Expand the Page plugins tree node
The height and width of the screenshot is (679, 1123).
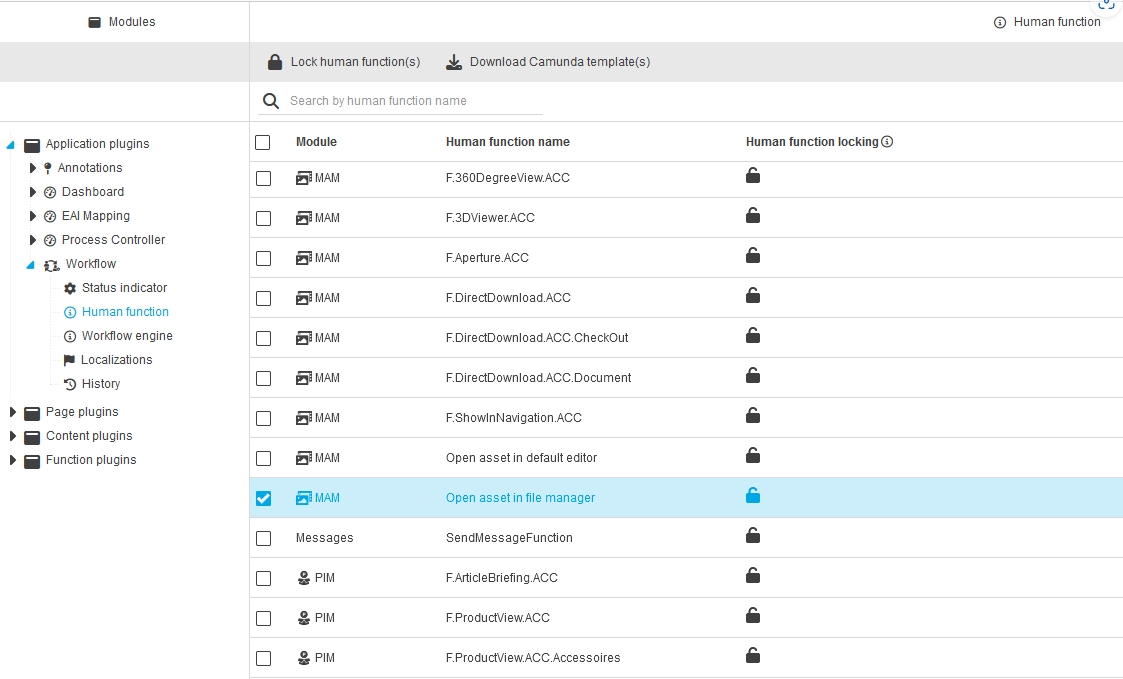[13, 412]
